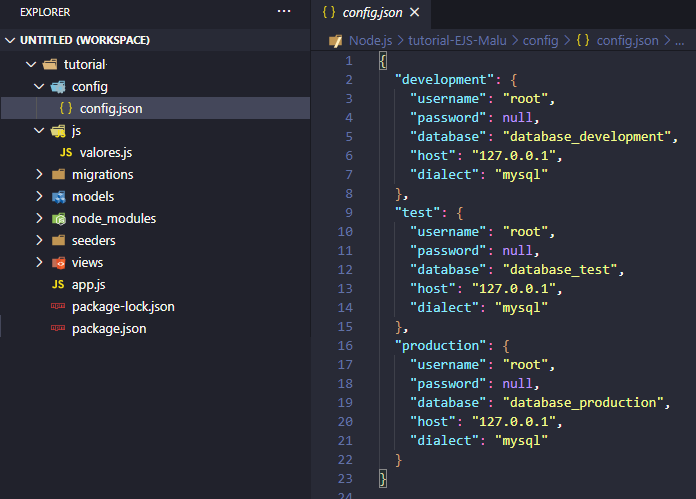This screenshot has width=696, height=499.
Task: Expand the seeders folder chevron
Action: (x=39, y=240)
